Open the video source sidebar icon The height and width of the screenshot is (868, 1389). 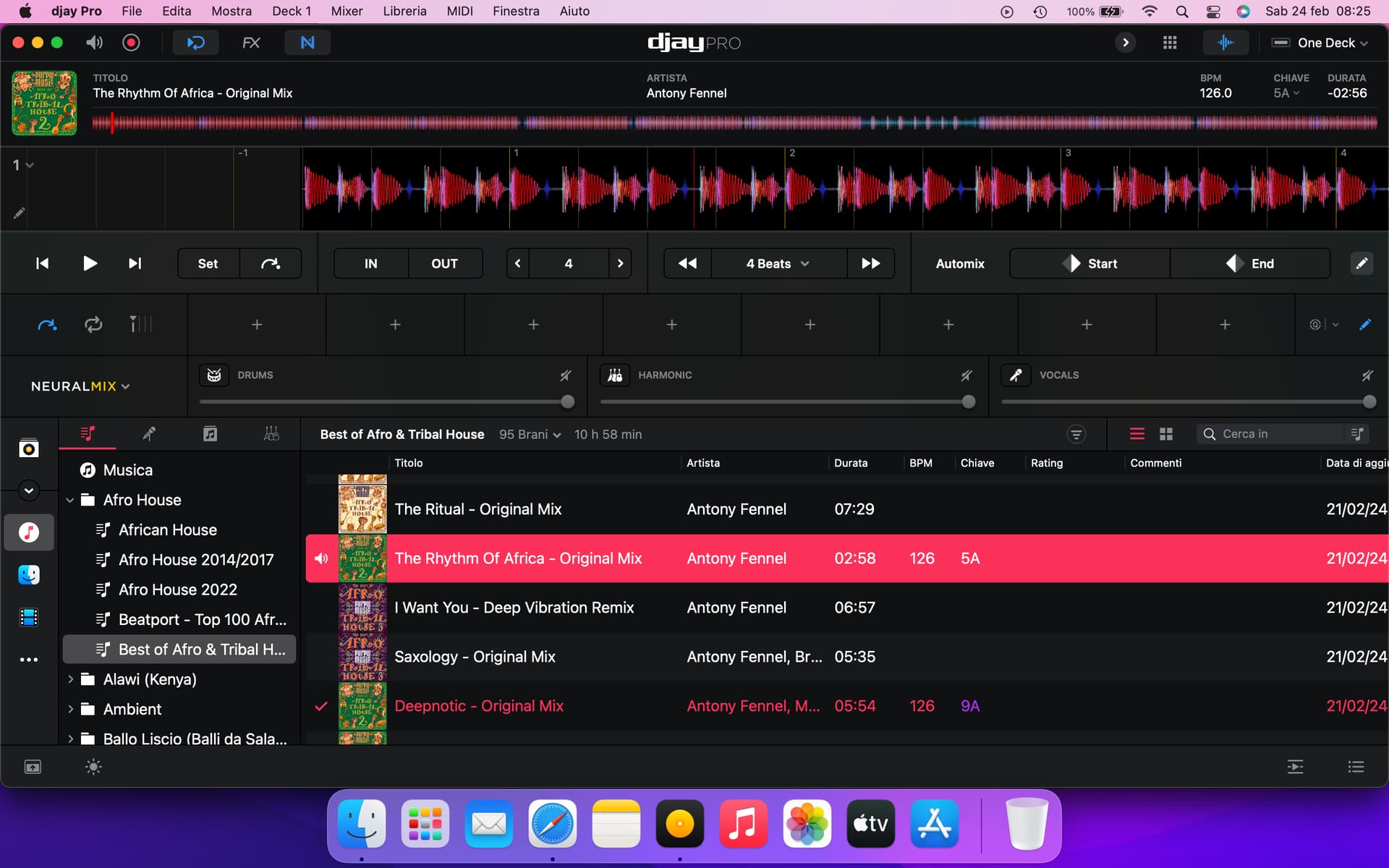click(x=29, y=617)
